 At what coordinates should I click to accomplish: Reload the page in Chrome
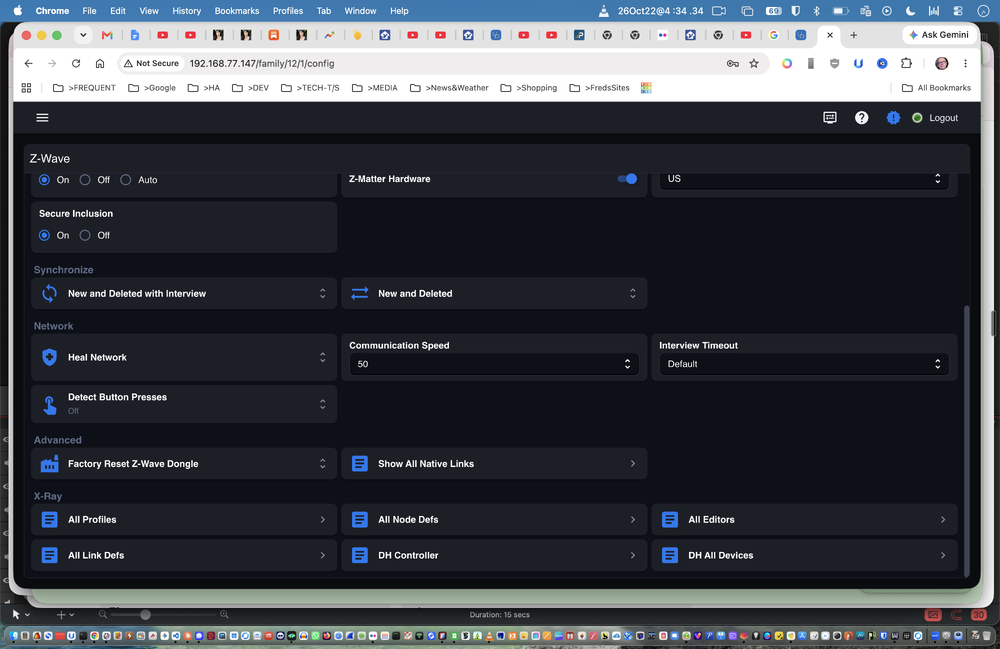coord(76,63)
